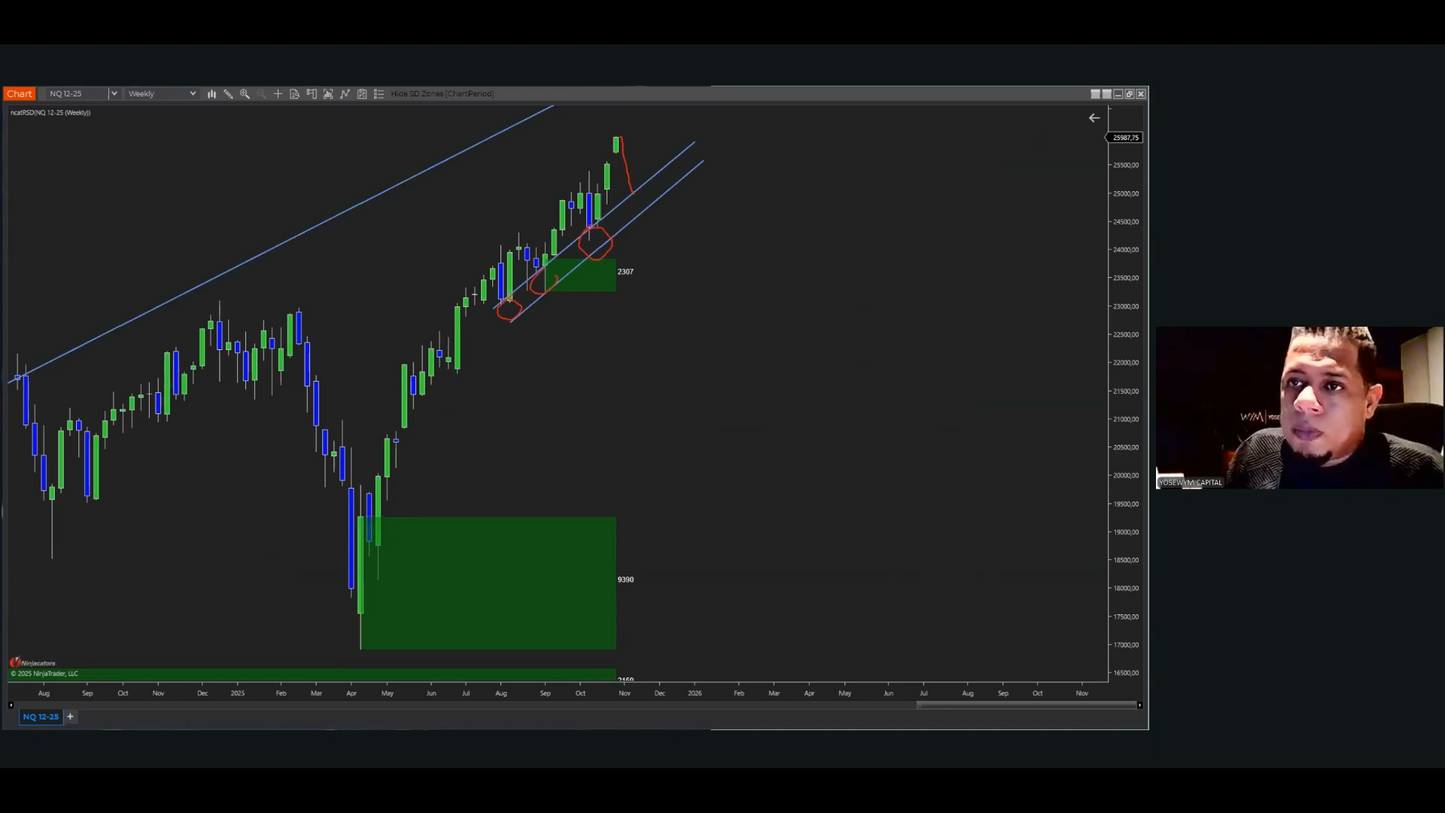Open the Weekly interval dropdown
The width and height of the screenshot is (1445, 813).
(161, 94)
